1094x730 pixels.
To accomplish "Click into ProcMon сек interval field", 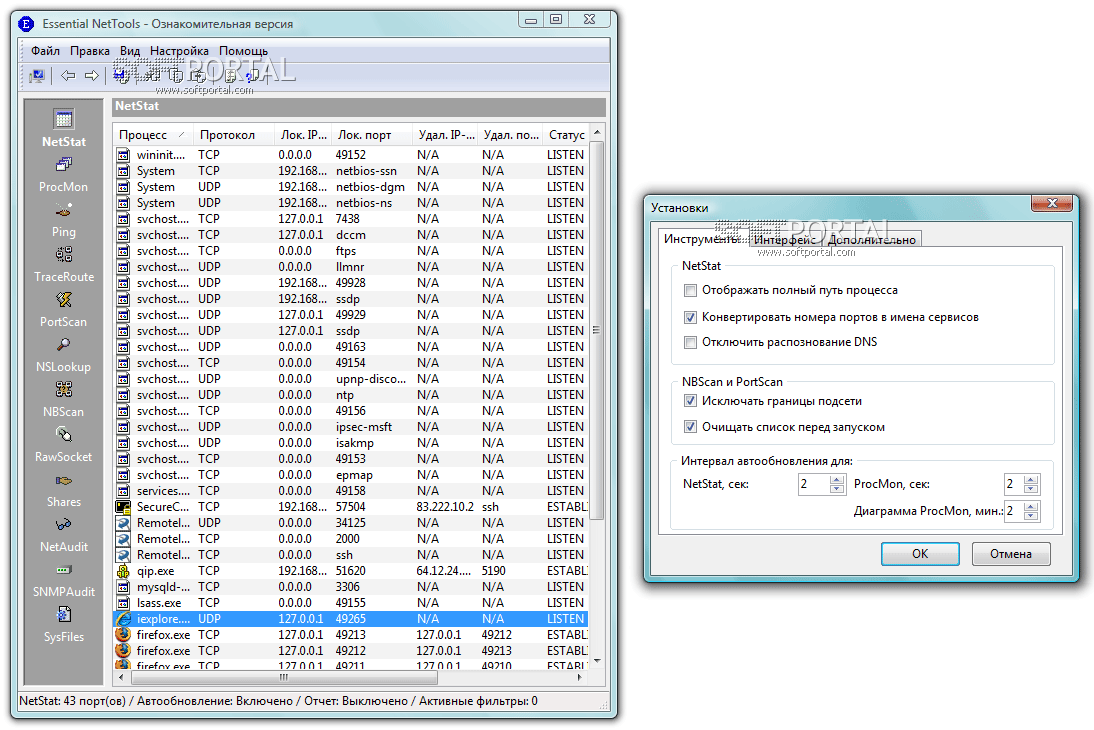I will tap(1013, 484).
